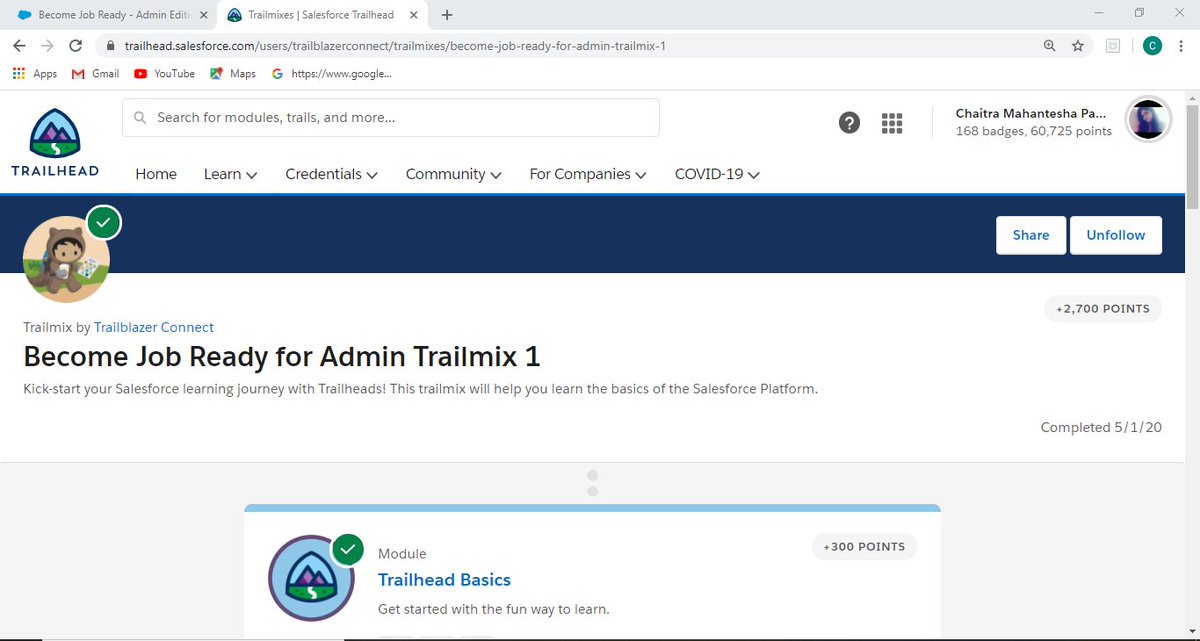Open YouTube bookmark

tap(165, 74)
